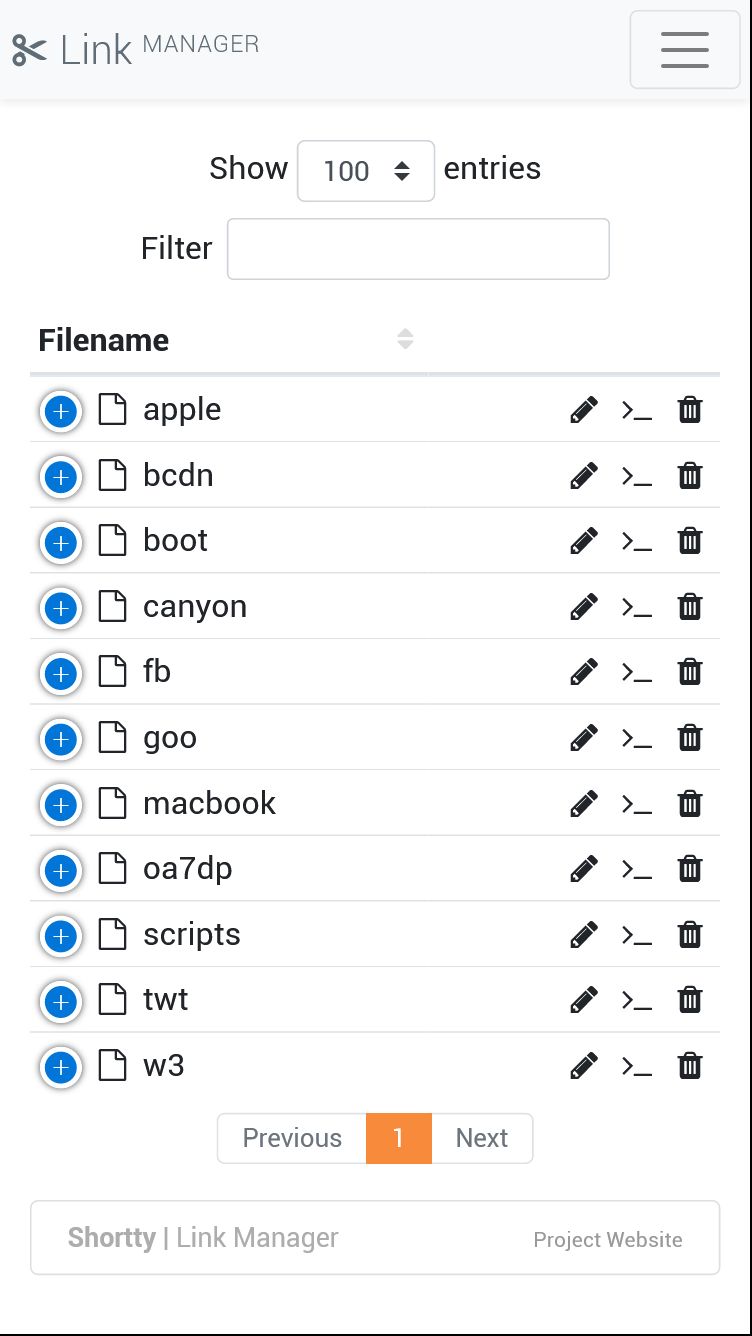This screenshot has width=752, height=1336.
Task: Click the trash icon for canyon
Action: tap(690, 607)
